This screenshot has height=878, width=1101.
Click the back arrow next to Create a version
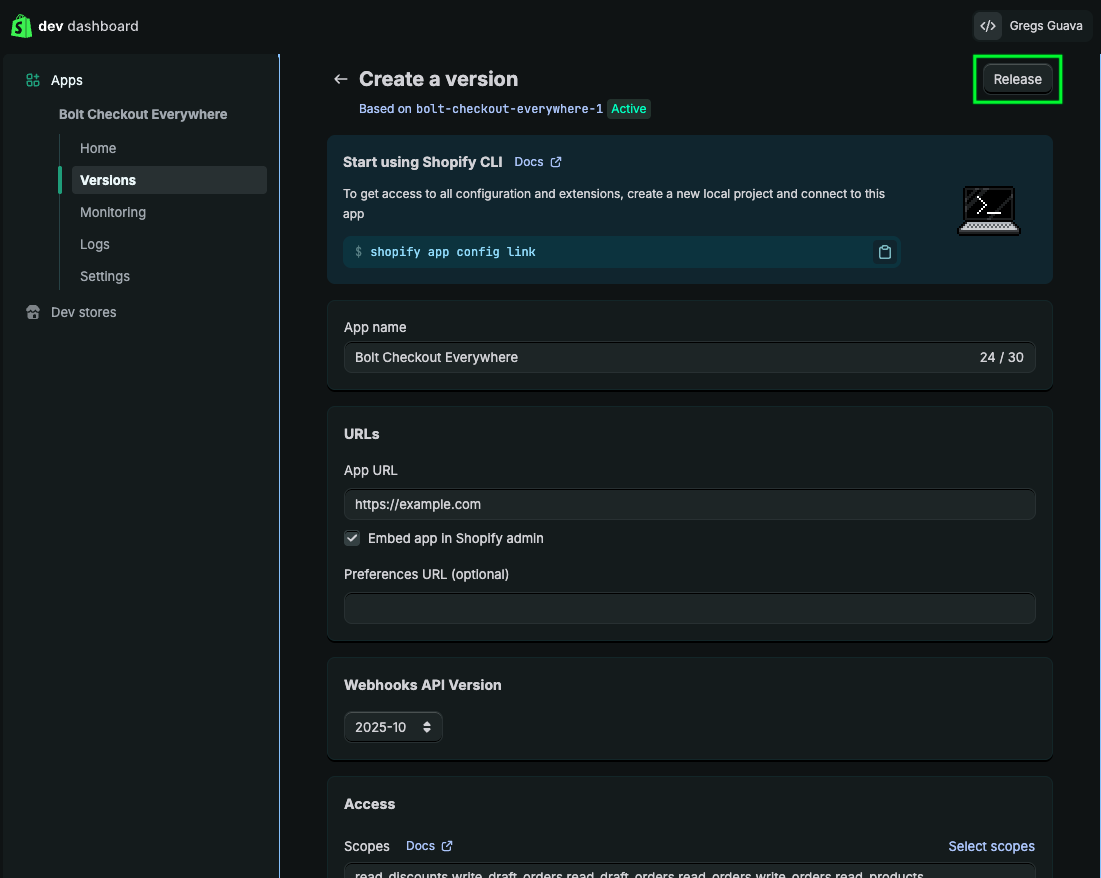(340, 78)
